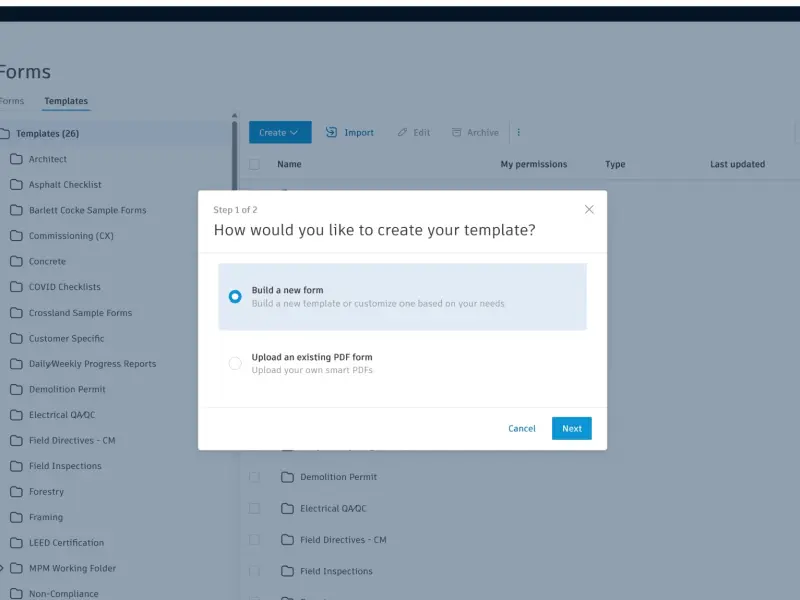The image size is (800, 600).
Task: Open Barlett Cocke Sample Forms folder
Action: click(87, 210)
